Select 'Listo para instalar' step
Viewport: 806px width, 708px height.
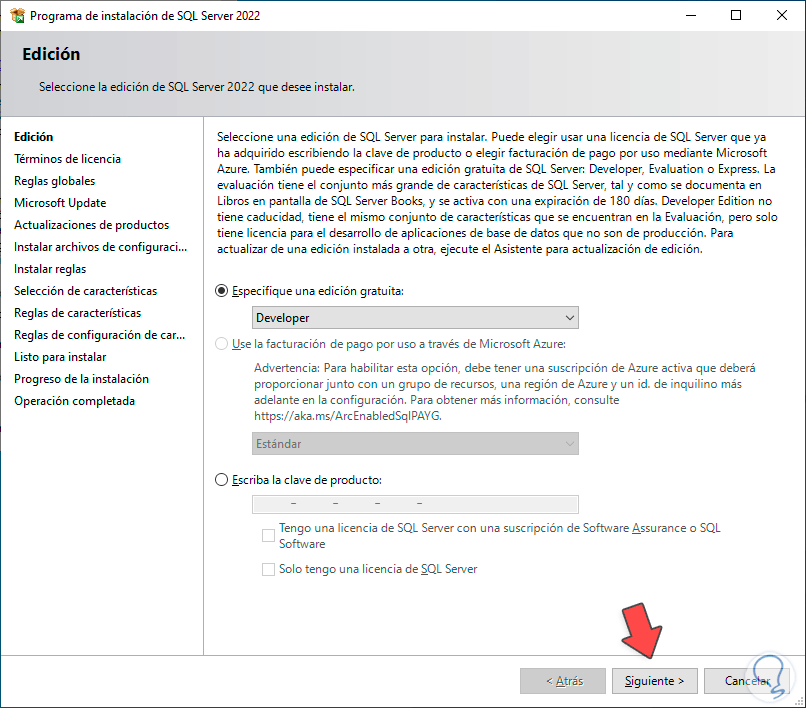click(60, 357)
